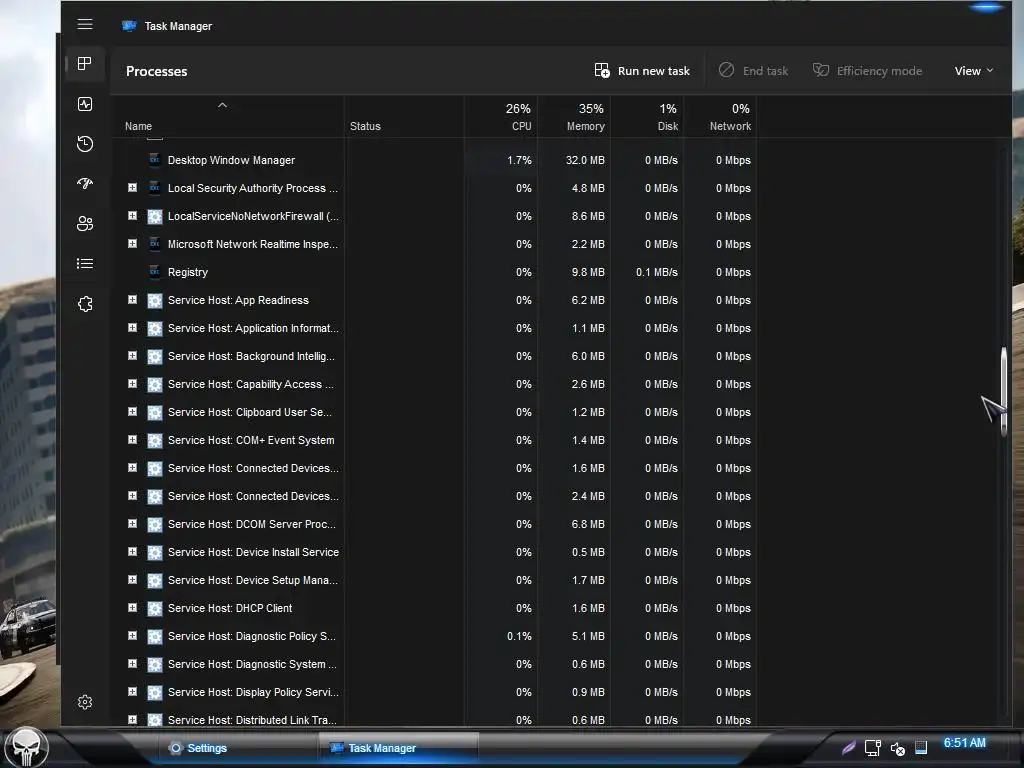The height and width of the screenshot is (768, 1024).
Task: Expand Microsoft Network Realtime Inspection row
Action: (133, 244)
